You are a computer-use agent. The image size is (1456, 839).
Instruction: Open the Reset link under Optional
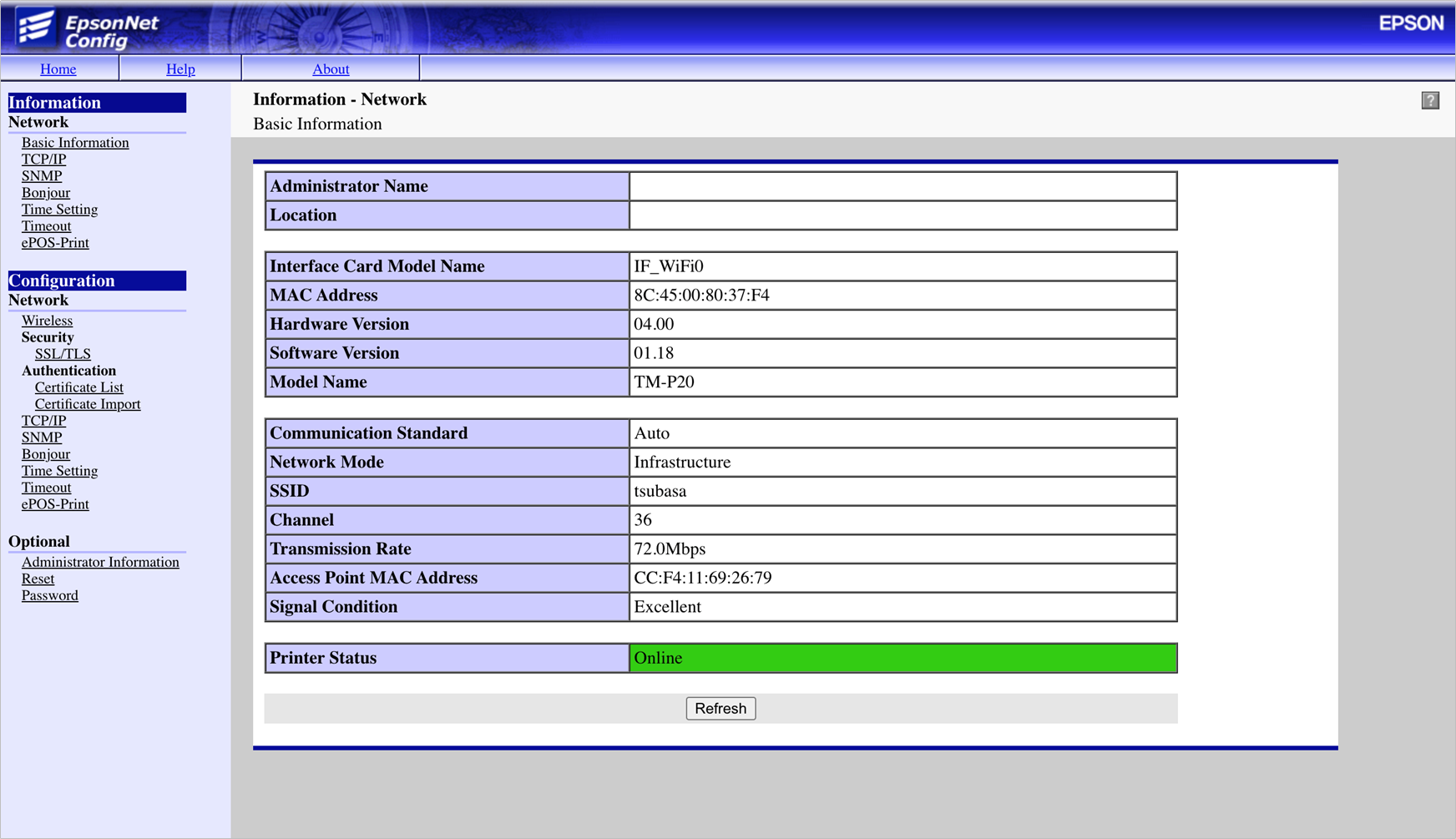pos(38,579)
